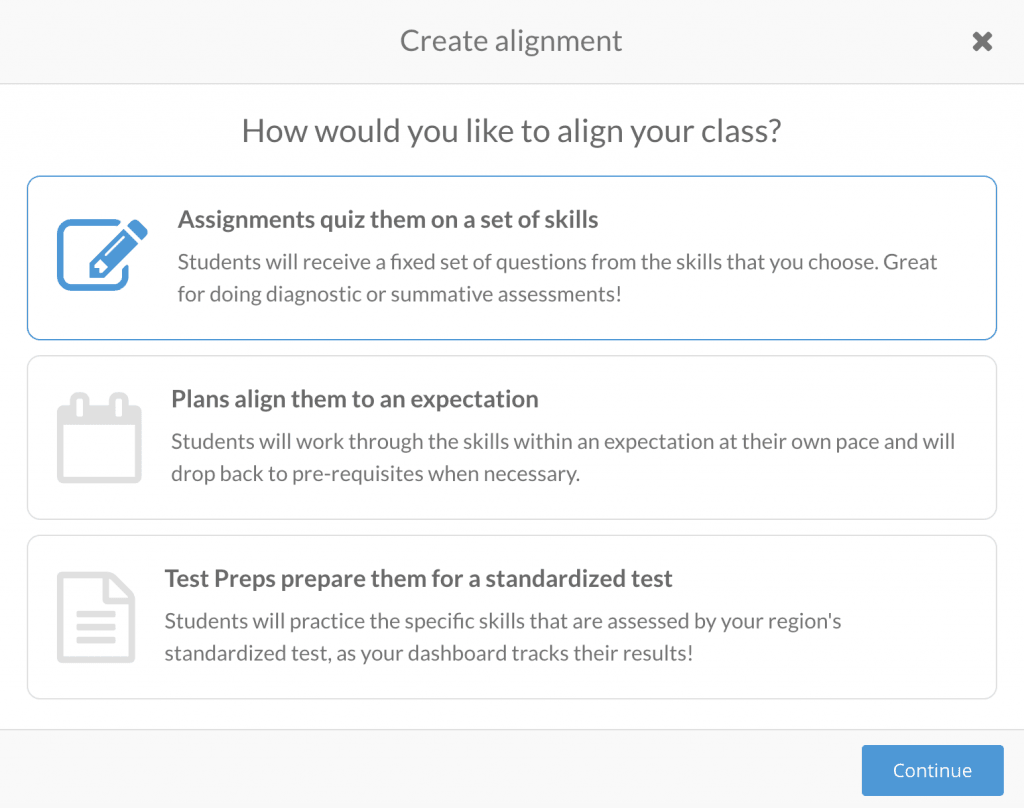Viewport: 1024px width, 808px height.
Task: Select the Assignments alignment option
Action: point(512,257)
